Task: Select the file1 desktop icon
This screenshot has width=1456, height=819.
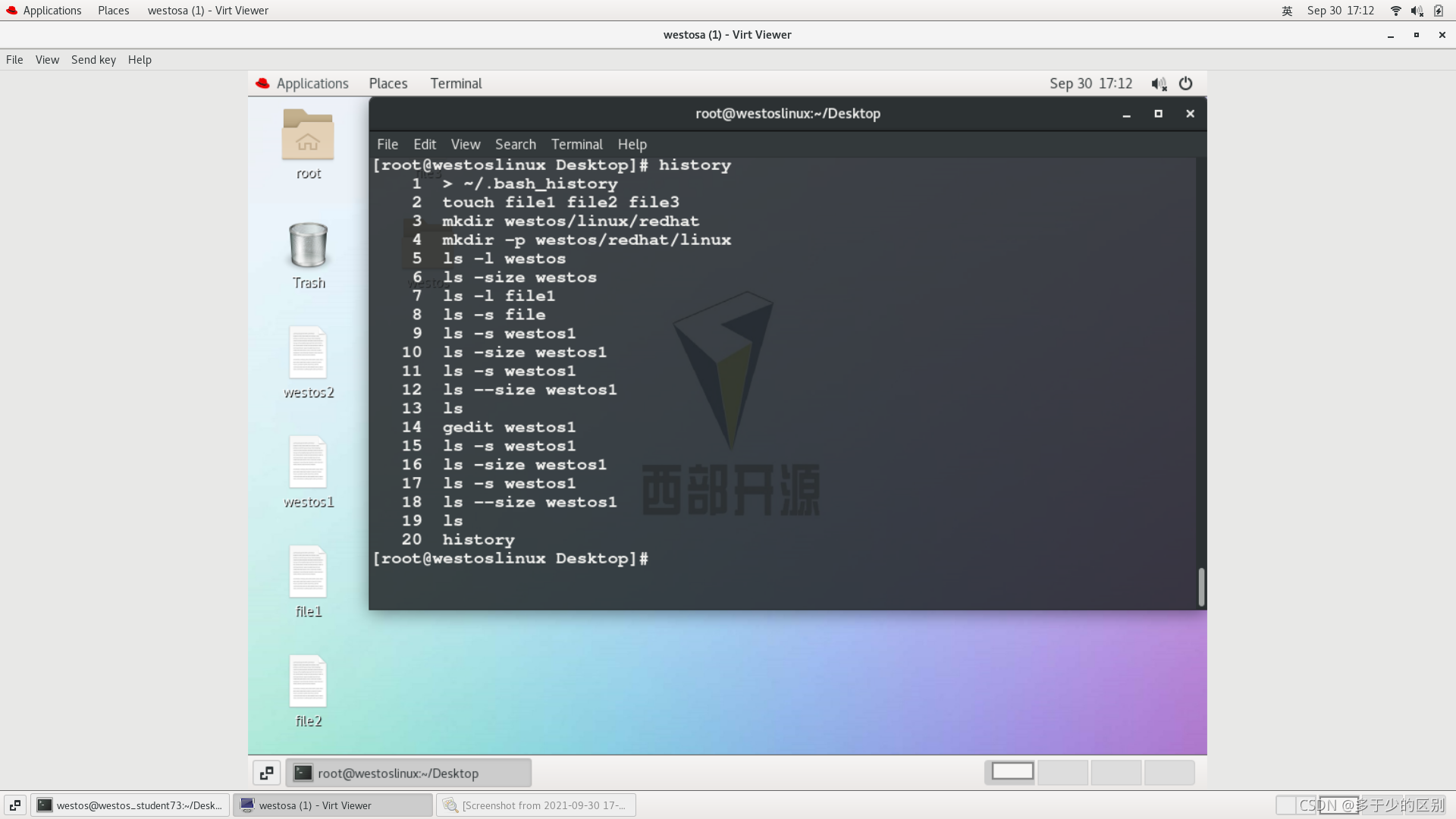Action: (308, 573)
